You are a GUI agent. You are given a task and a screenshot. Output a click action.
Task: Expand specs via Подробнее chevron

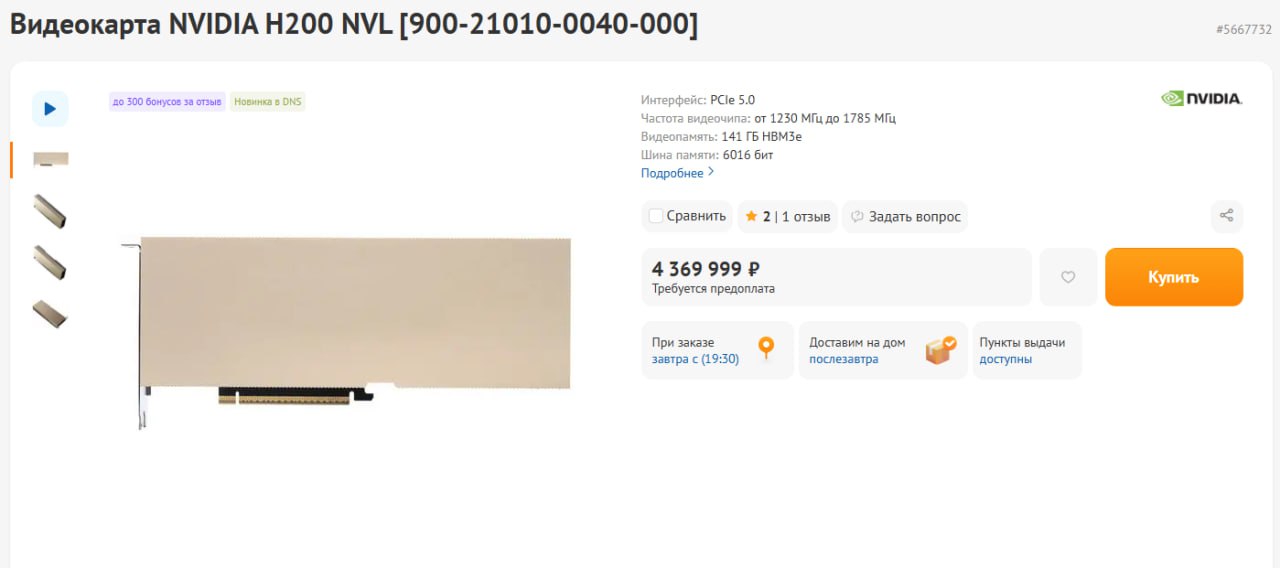[x=711, y=172]
